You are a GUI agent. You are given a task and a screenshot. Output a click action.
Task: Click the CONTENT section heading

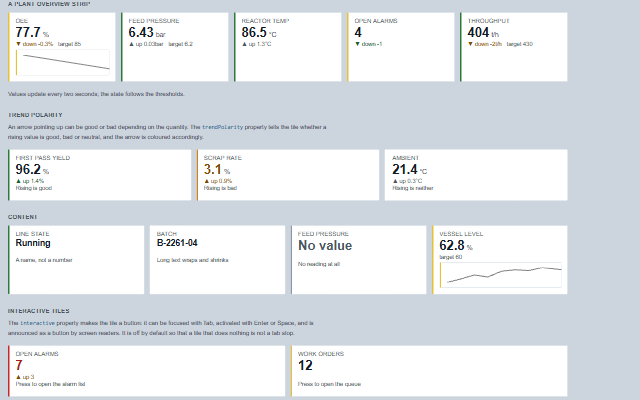(22, 217)
